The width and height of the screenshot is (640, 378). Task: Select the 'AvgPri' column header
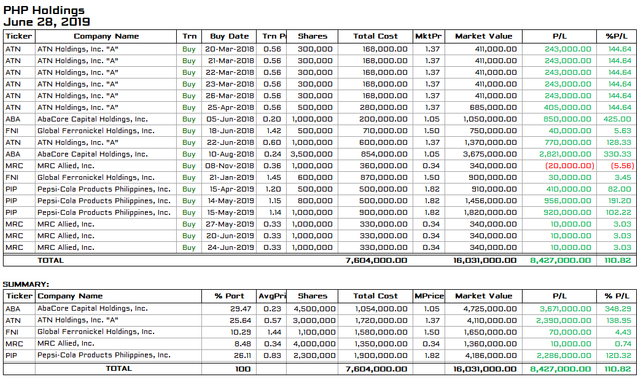[272, 296]
